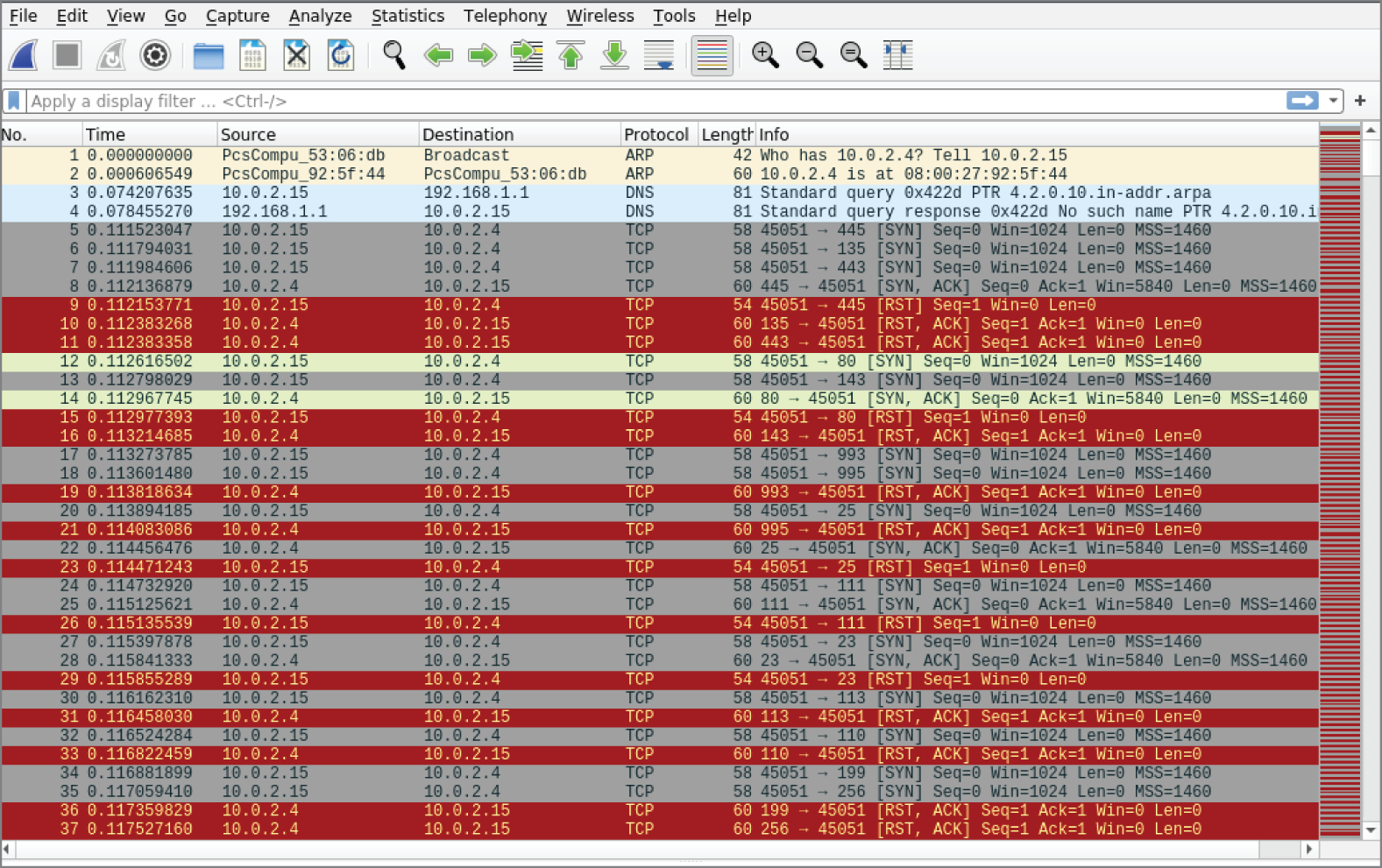Zoom out packet list text
The height and width of the screenshot is (868, 1382).
click(x=810, y=55)
